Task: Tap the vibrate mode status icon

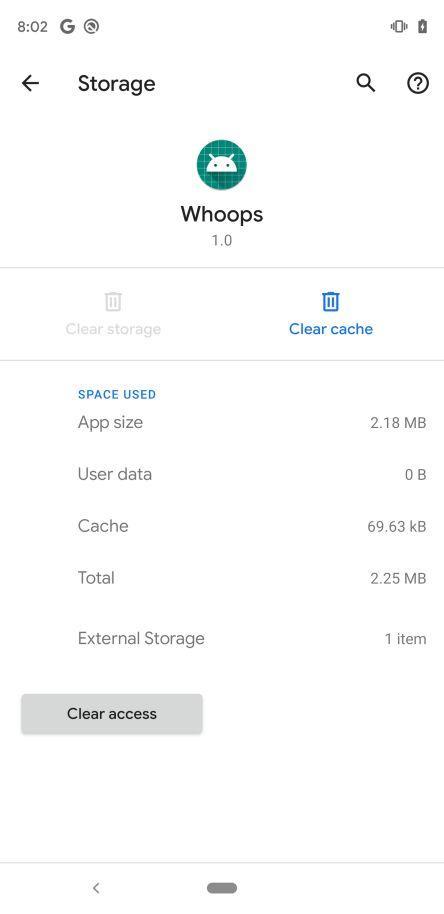Action: click(x=399, y=27)
